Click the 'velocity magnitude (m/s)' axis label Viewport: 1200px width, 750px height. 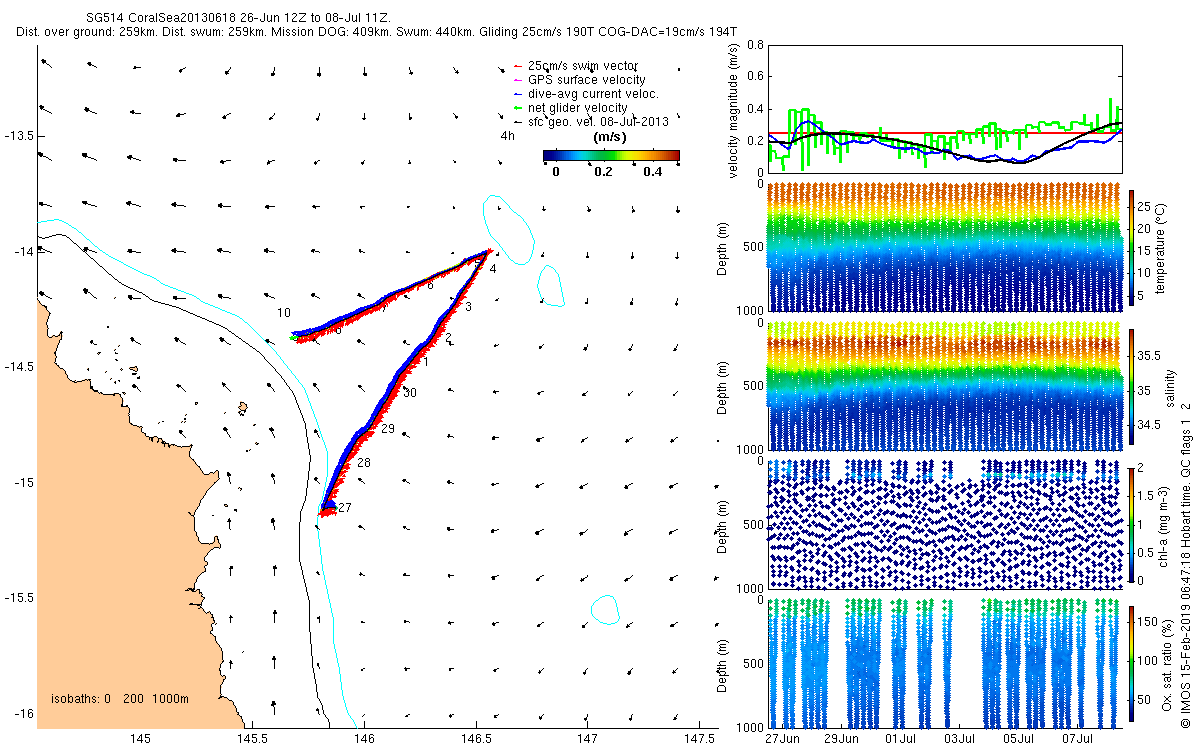(734, 110)
